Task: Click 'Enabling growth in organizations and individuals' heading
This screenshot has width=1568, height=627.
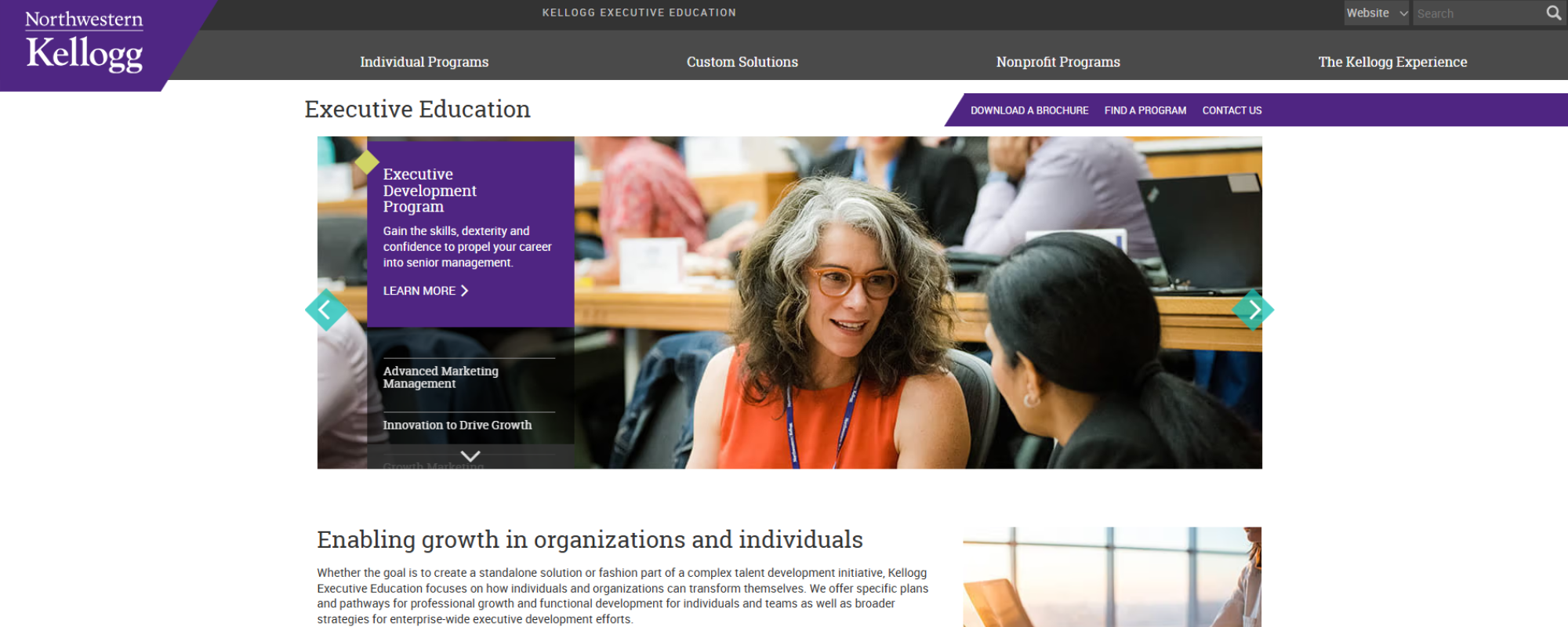Action: [590, 540]
